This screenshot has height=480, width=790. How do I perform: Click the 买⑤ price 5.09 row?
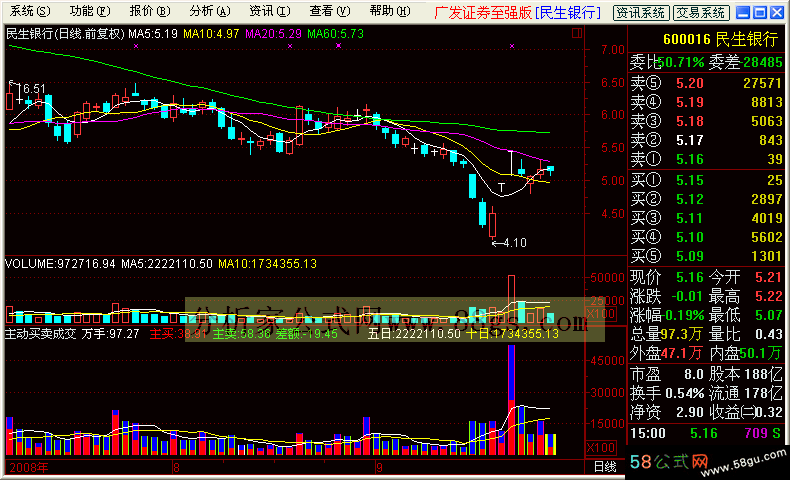(x=706, y=256)
